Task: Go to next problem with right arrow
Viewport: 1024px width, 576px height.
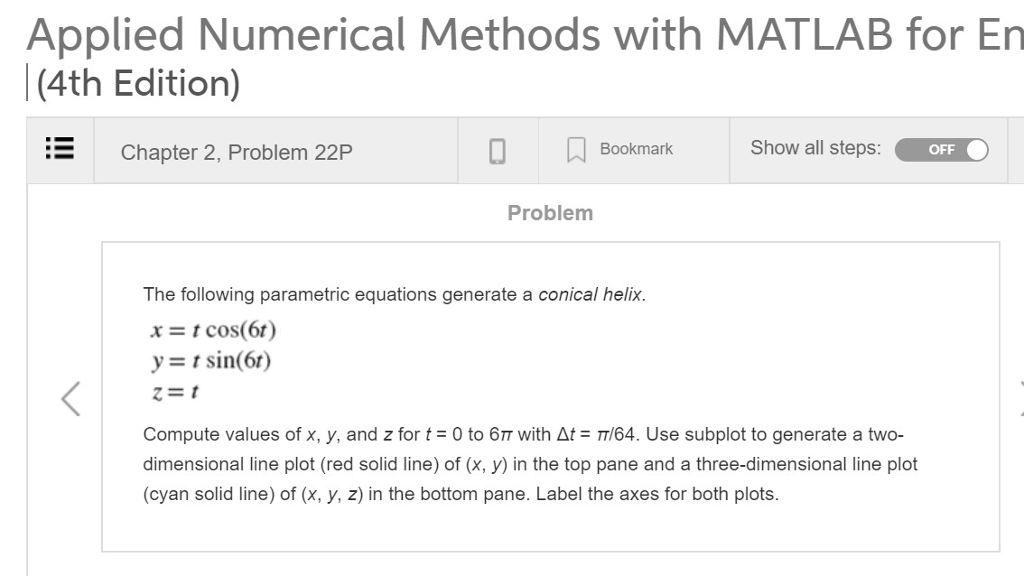Action: pos(1019,397)
